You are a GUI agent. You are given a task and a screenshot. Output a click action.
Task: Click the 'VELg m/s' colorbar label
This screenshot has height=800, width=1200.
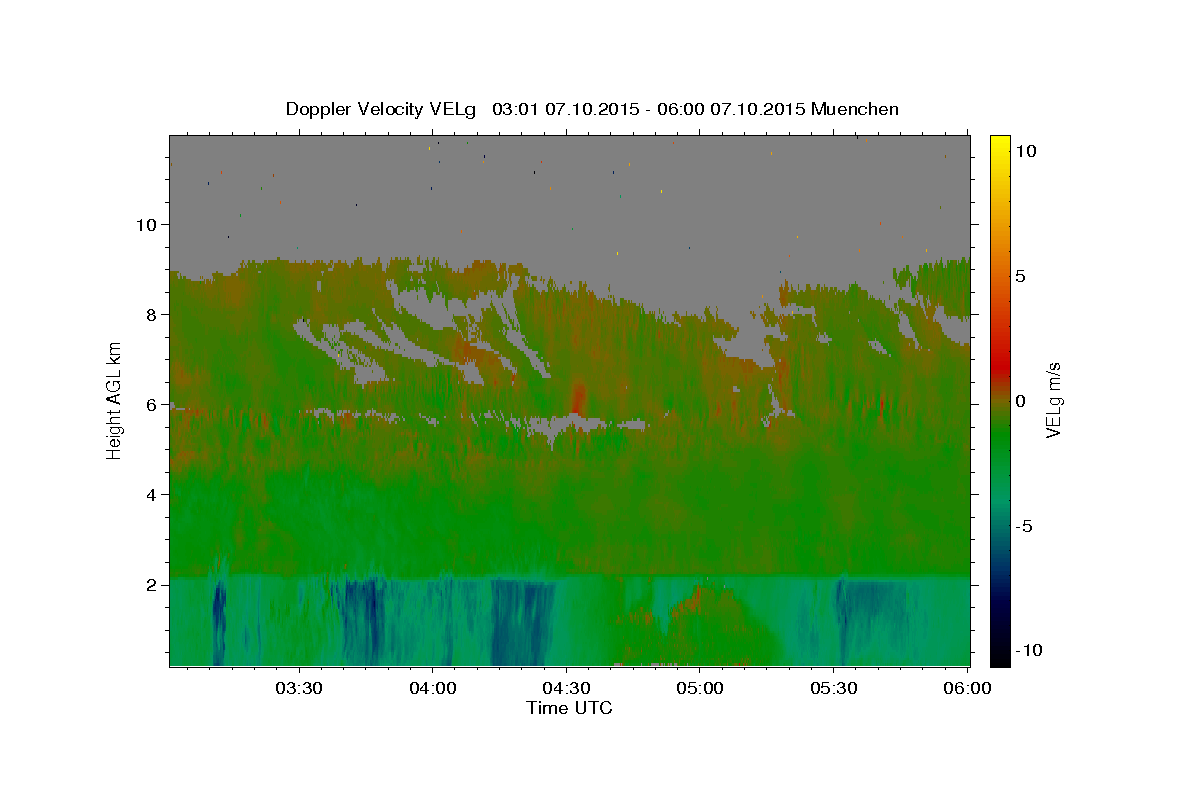[1053, 400]
